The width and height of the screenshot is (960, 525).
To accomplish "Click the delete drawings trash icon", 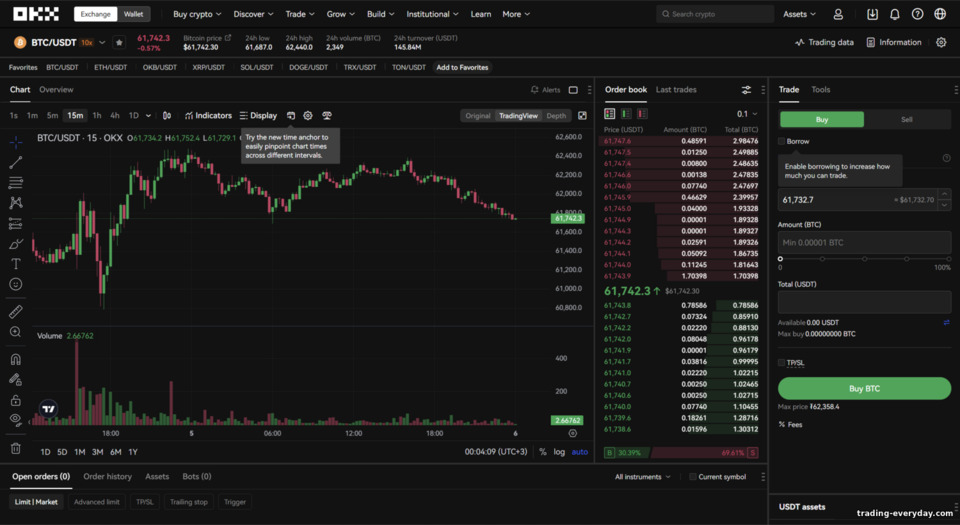I will point(16,449).
